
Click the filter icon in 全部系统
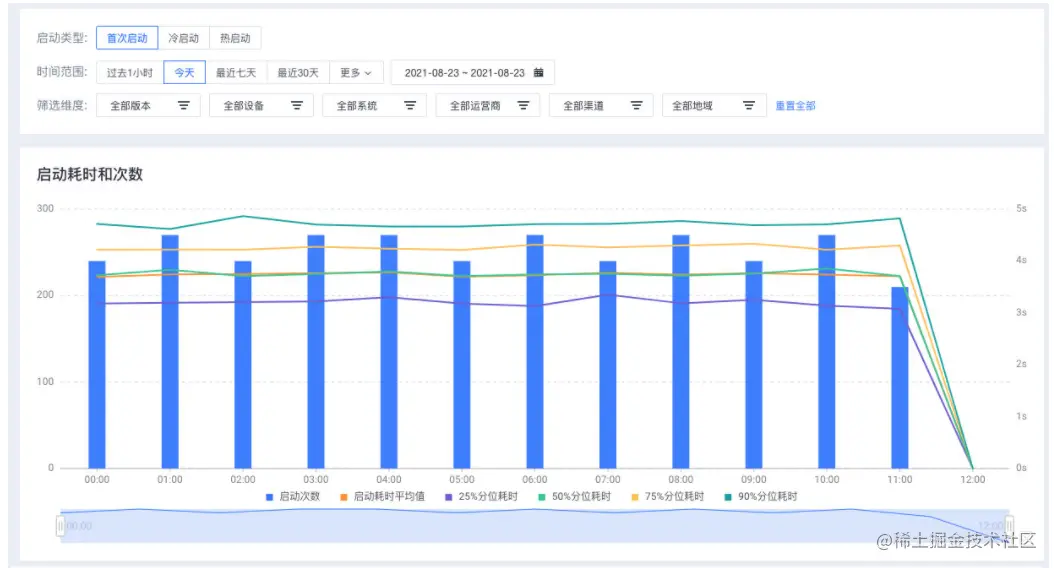[x=410, y=106]
